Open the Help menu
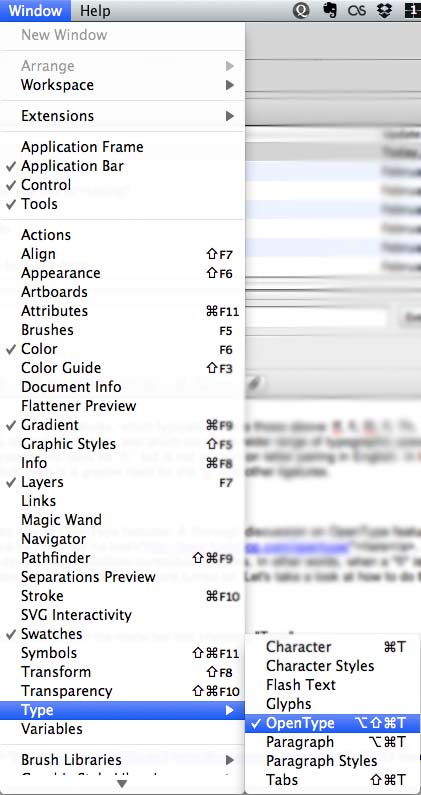This screenshot has height=795, width=421. [x=95, y=11]
